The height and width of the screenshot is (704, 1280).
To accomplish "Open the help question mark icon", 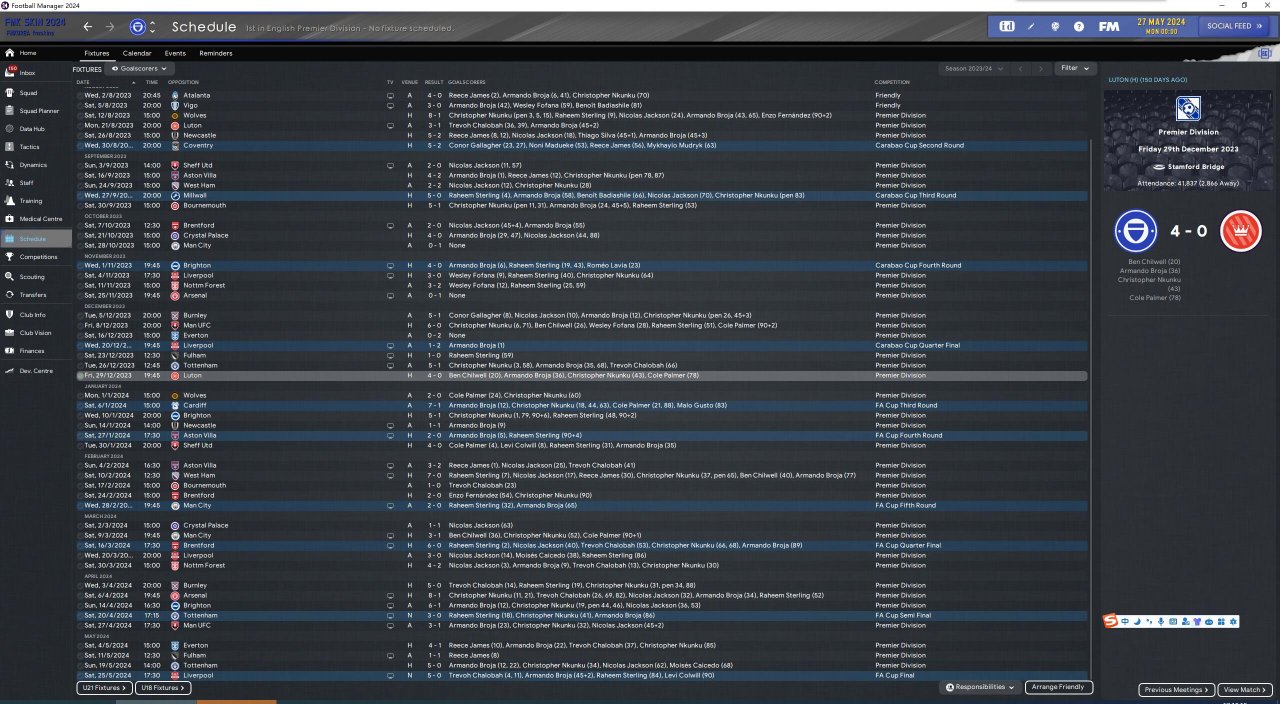I will click(1079, 26).
